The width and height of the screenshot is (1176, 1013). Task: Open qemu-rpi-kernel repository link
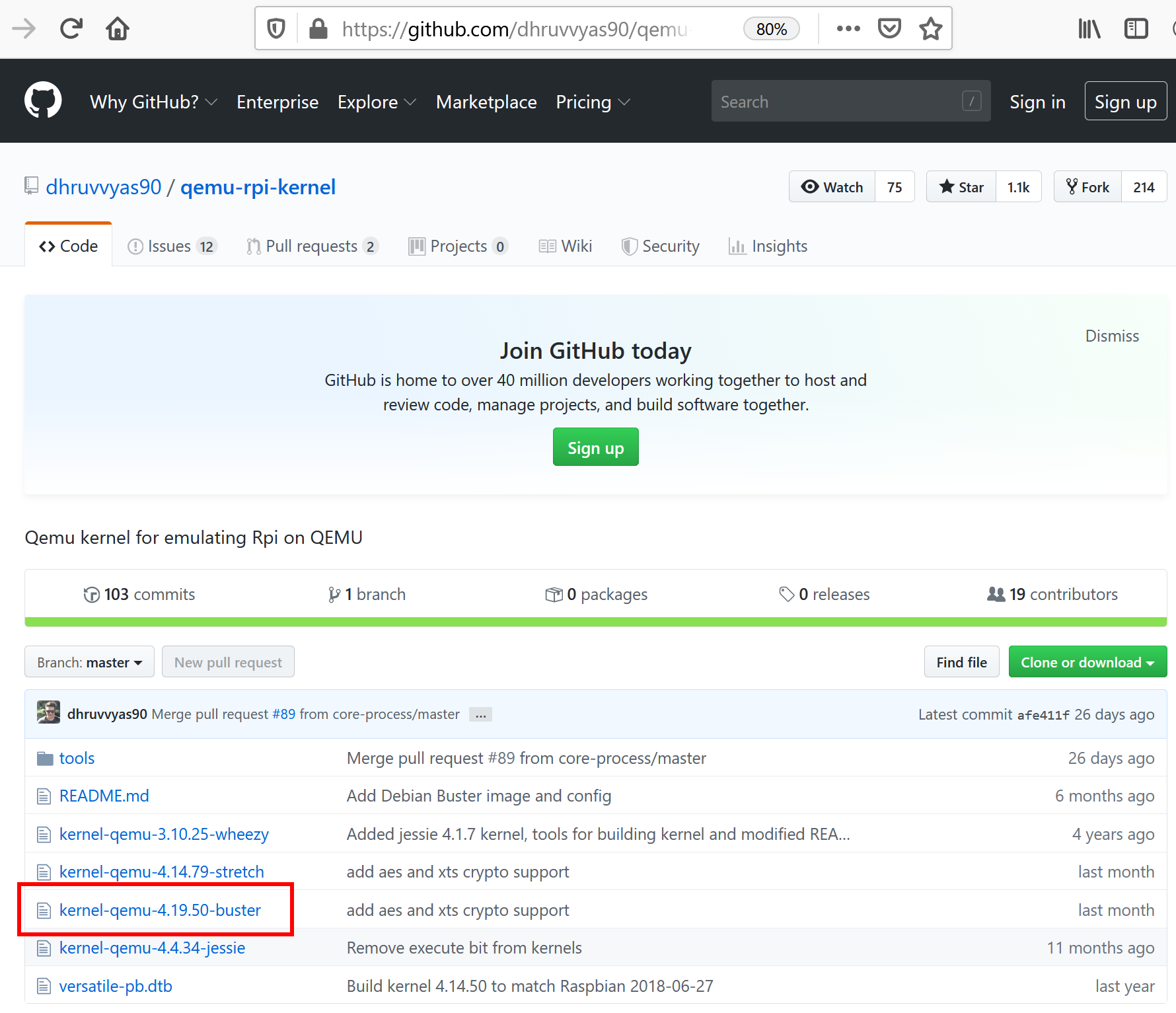point(258,187)
